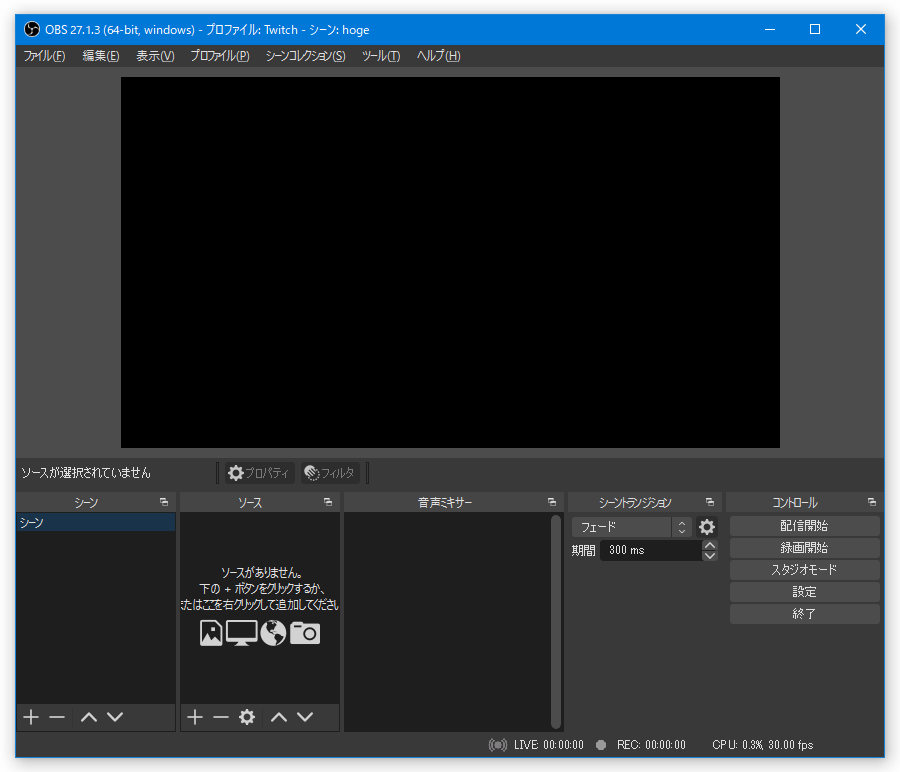Click the camera capture device icon
Image resolution: width=900 pixels, height=772 pixels.
[305, 633]
